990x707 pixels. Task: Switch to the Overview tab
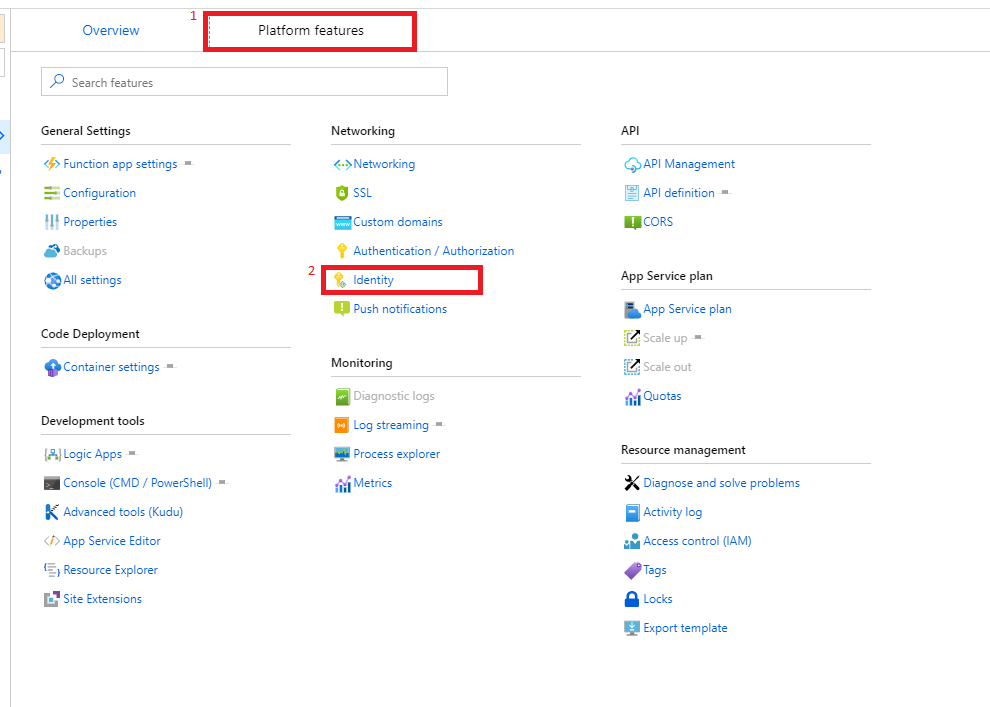[111, 30]
